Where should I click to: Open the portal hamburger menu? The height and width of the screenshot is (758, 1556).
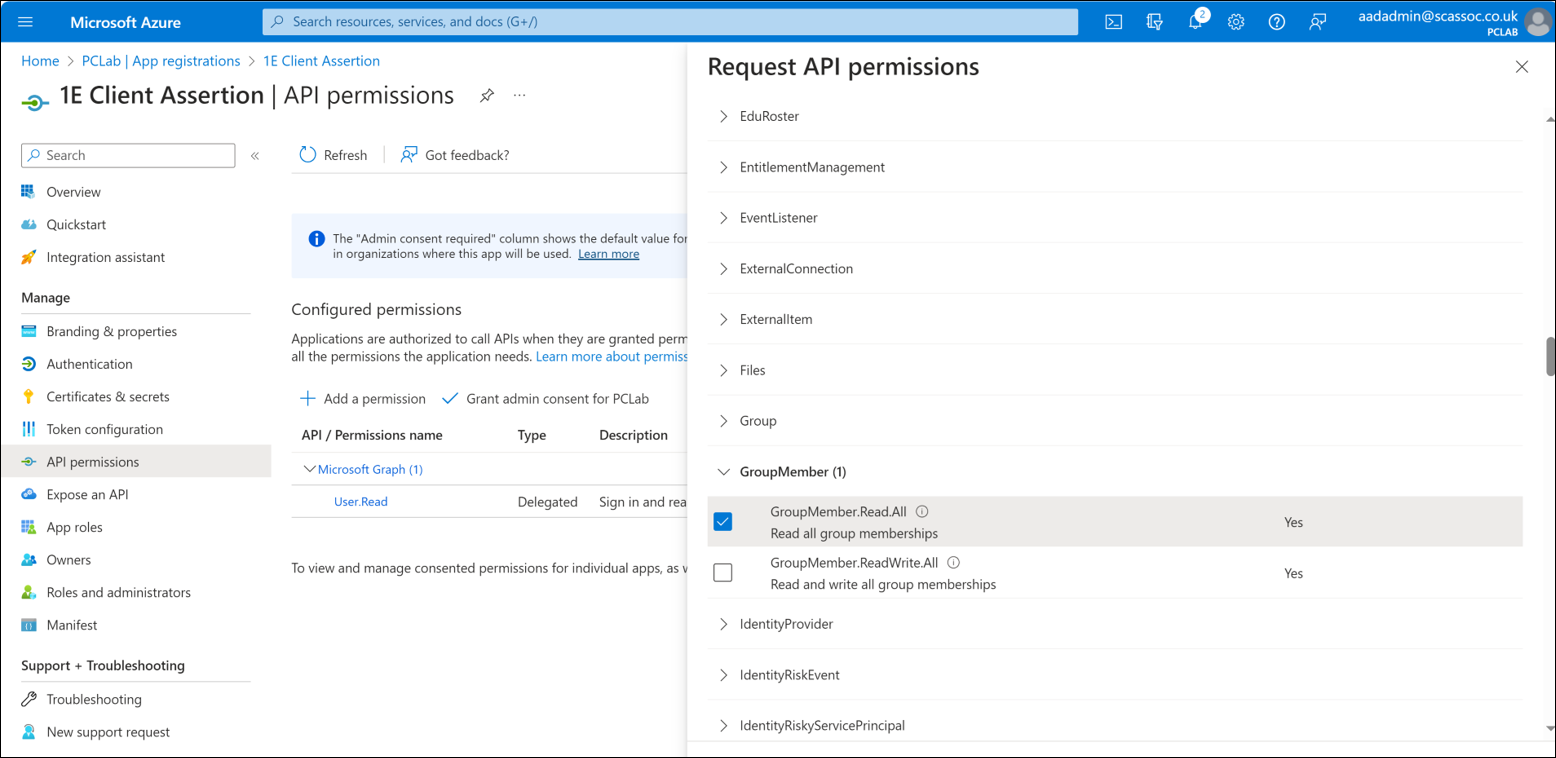26,22
